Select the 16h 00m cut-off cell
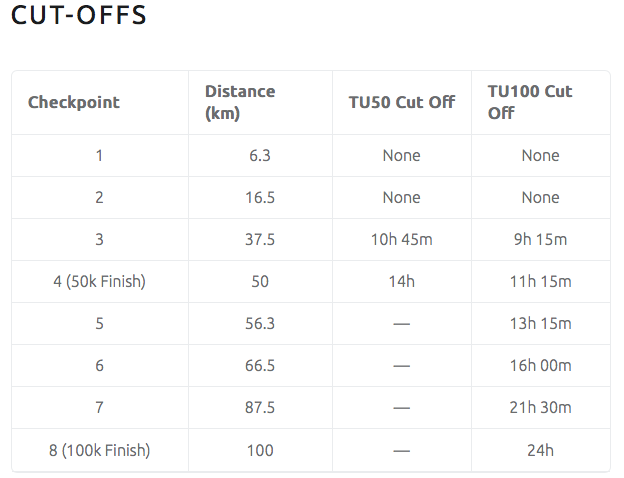 pos(540,366)
